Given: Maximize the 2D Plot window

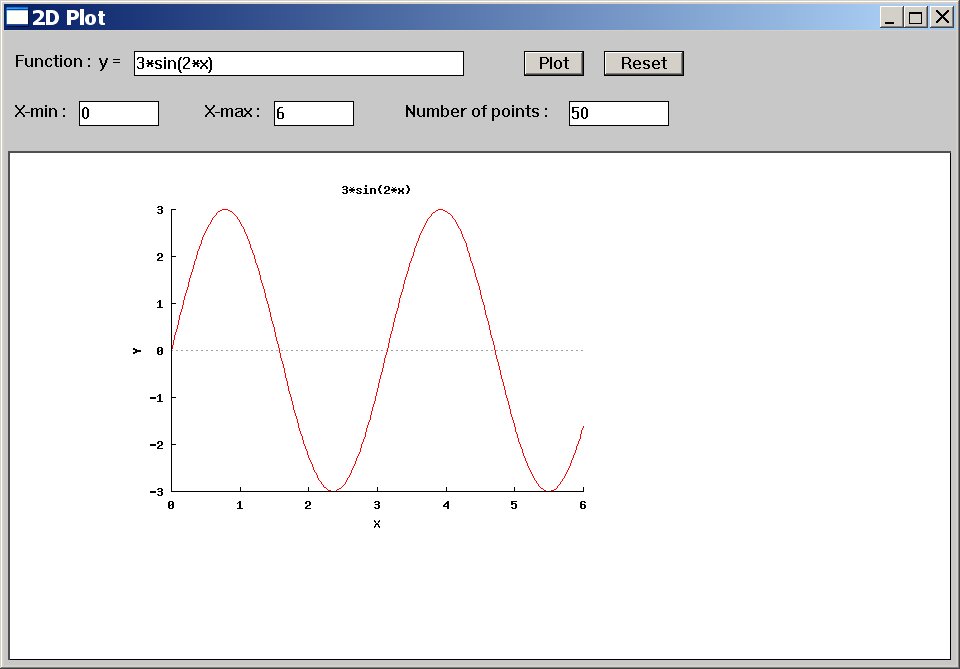Looking at the screenshot, I should pos(915,17).
